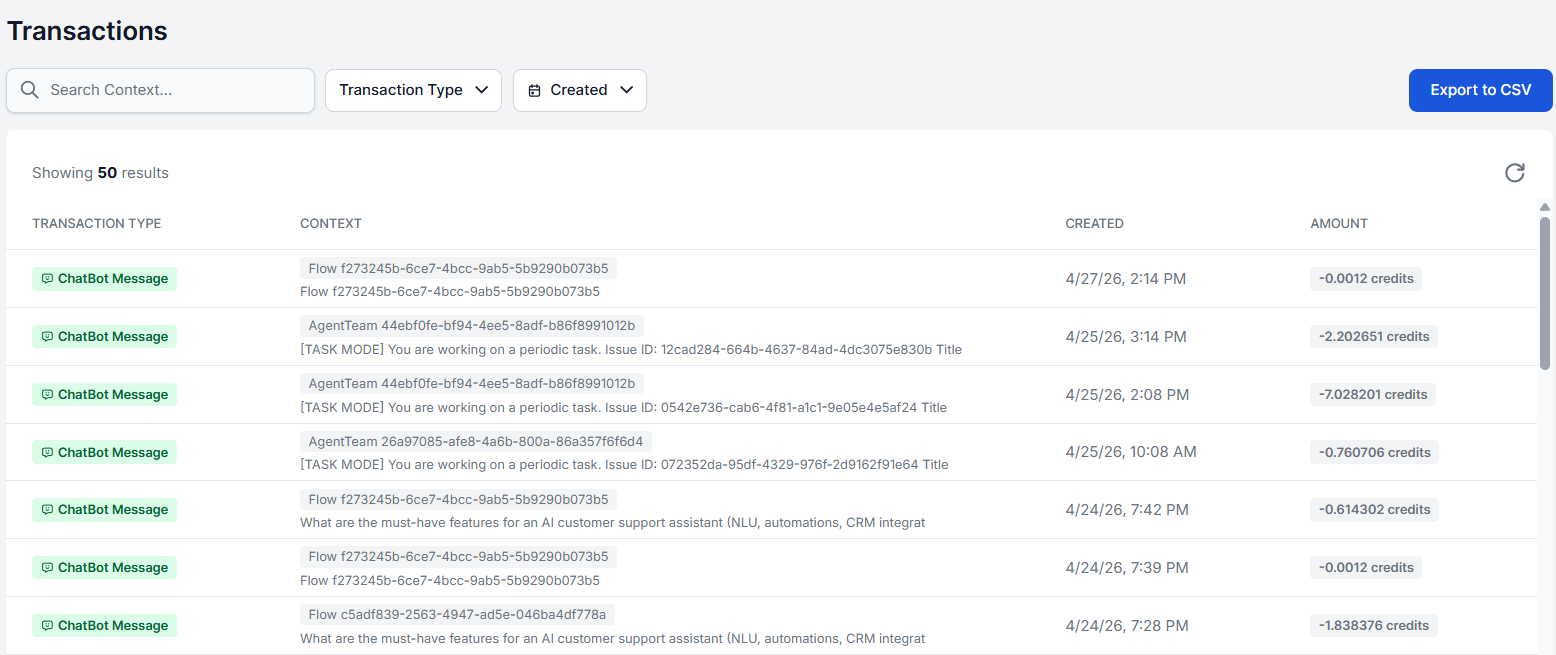Click the CONTEXT column header
Viewport: 1556px width, 655px height.
click(x=331, y=224)
